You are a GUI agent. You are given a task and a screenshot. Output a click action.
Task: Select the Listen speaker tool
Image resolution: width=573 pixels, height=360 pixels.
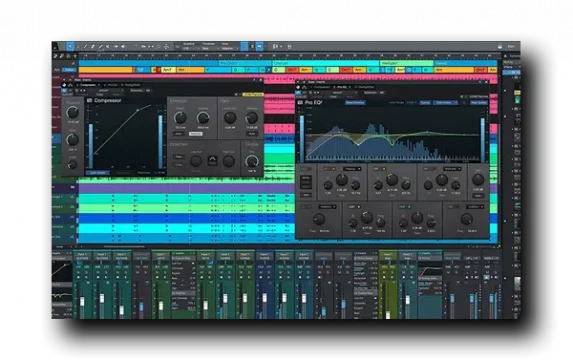(124, 46)
